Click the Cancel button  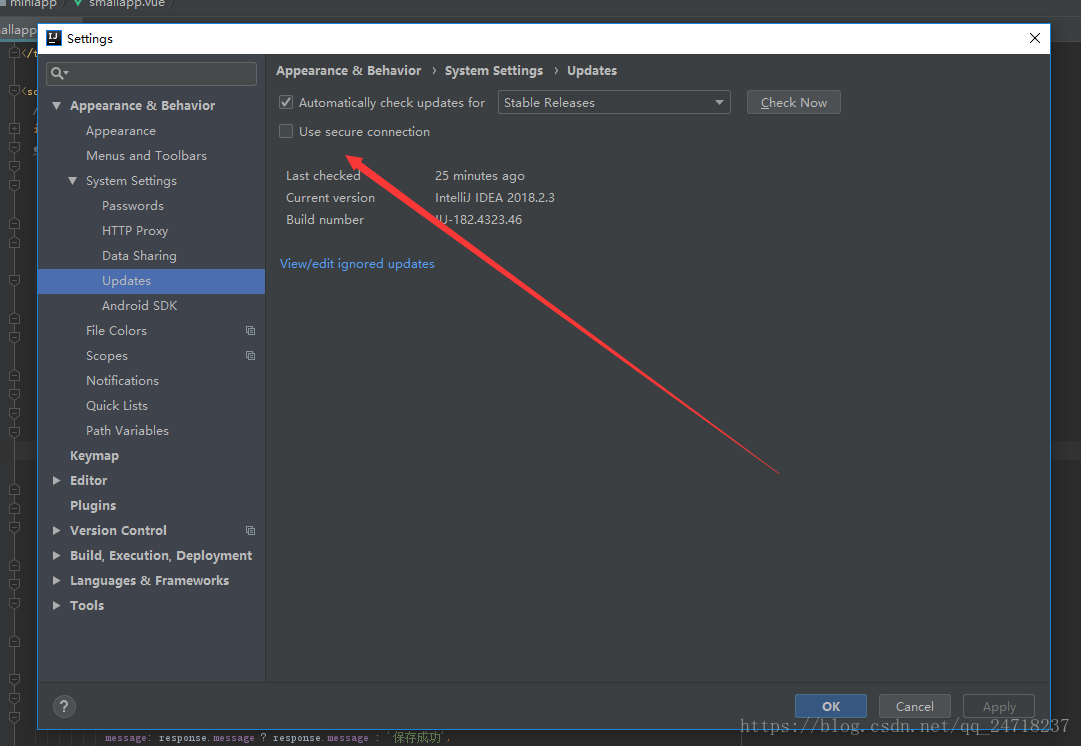pyautogui.click(x=914, y=706)
